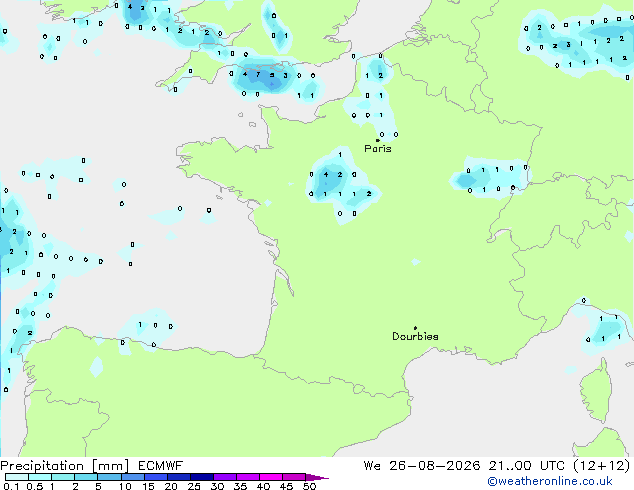Select the 40–45 mm legend swatch
This screenshot has width=634, height=490.
point(271,477)
